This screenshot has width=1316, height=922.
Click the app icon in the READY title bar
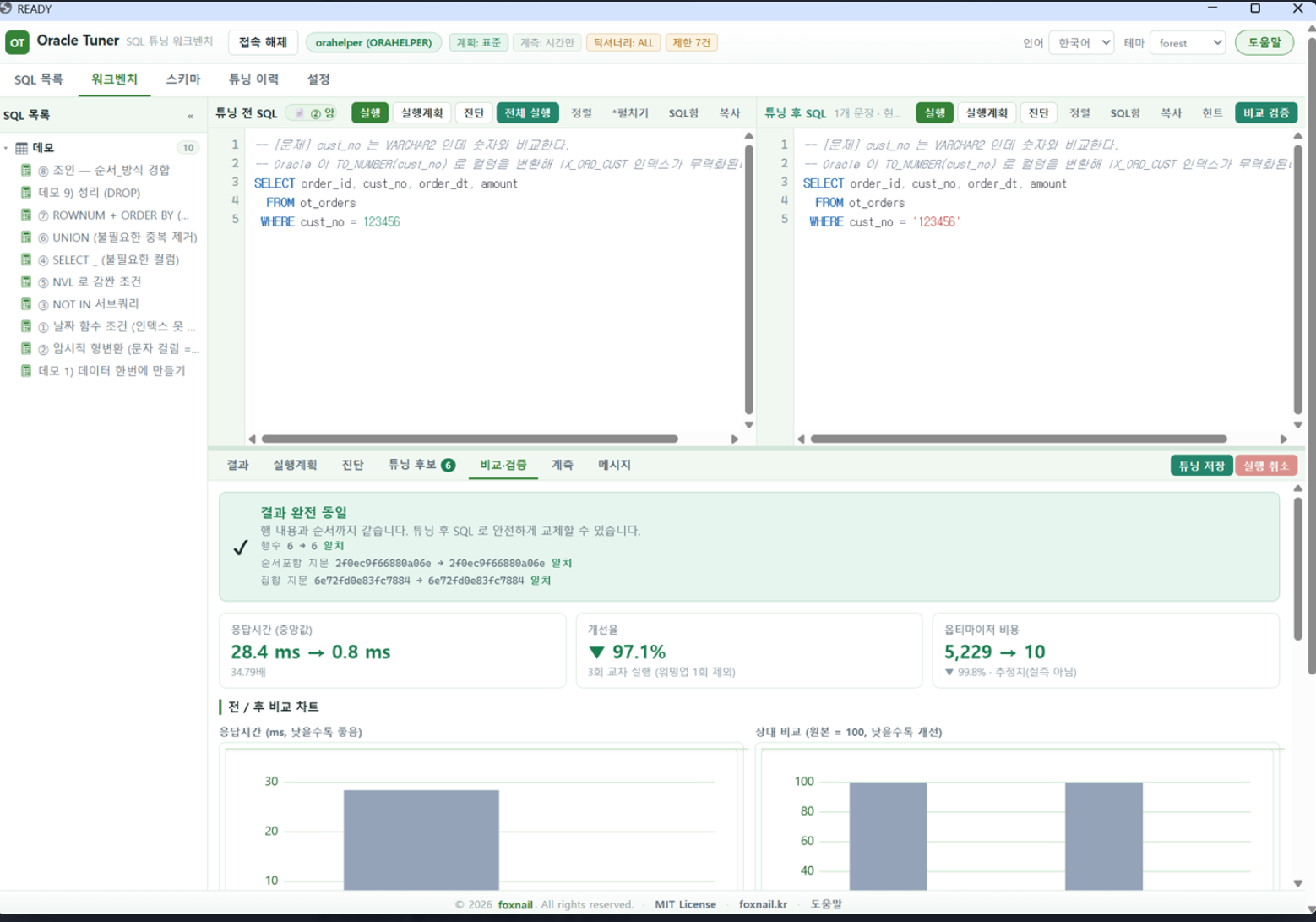(7, 8)
